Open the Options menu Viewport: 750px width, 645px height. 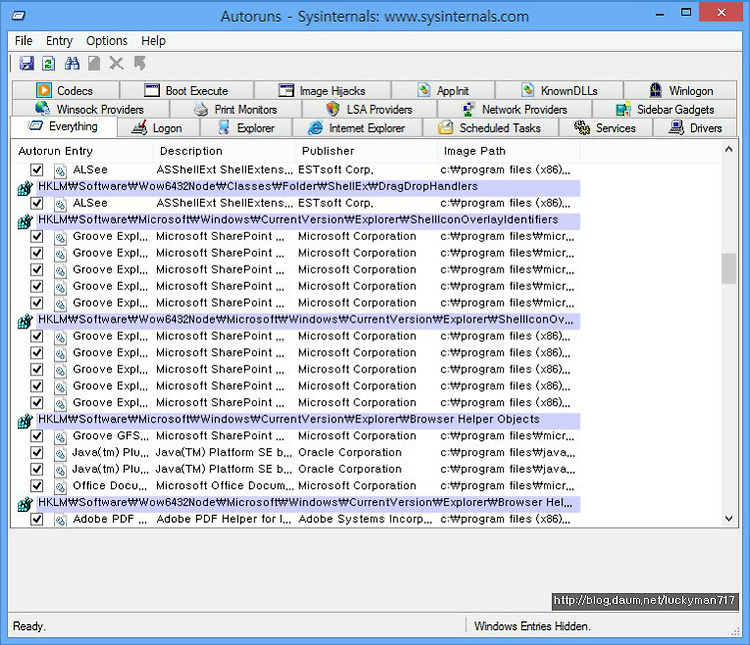point(107,41)
